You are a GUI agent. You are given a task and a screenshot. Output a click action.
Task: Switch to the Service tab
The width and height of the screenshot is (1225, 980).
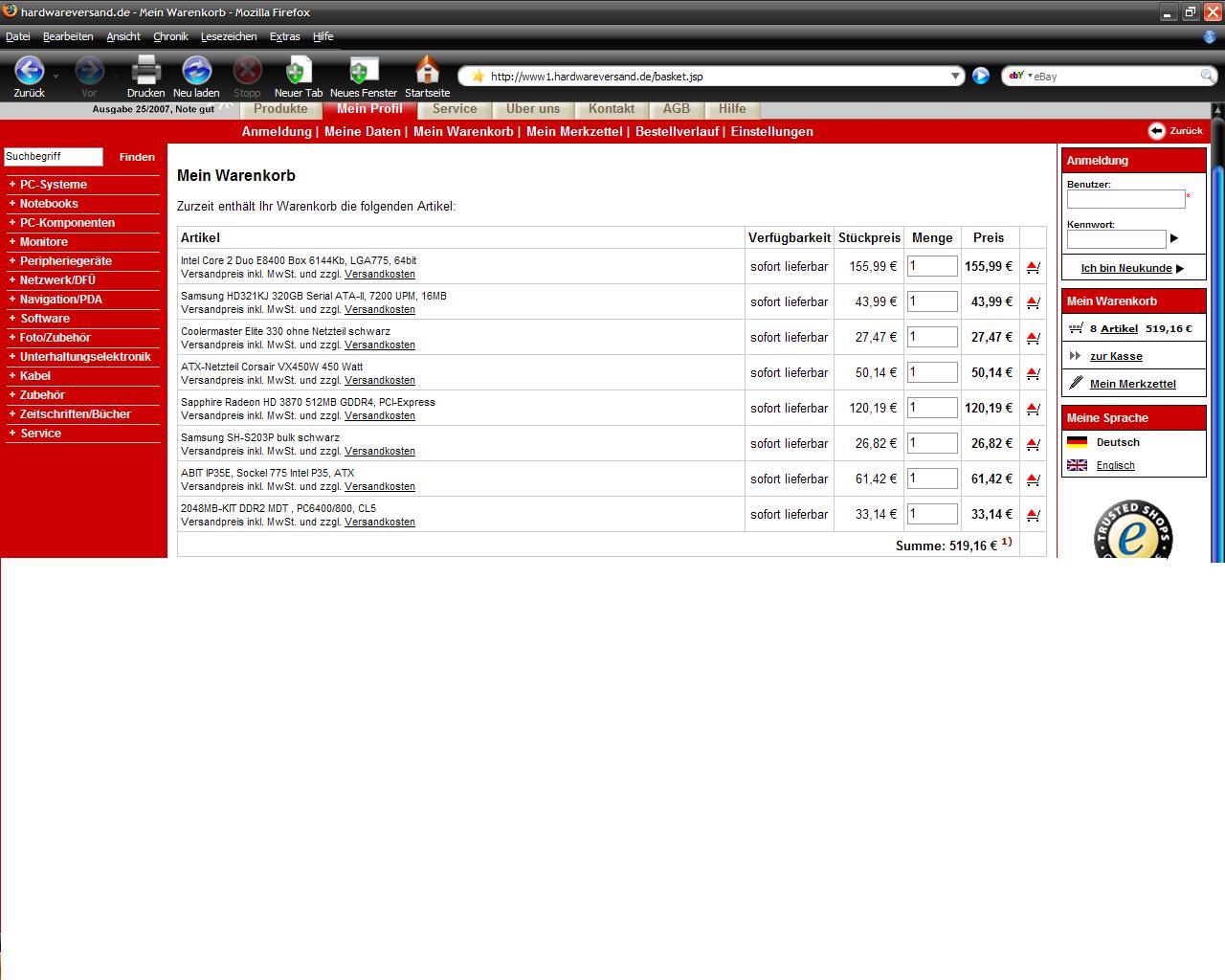click(x=455, y=109)
